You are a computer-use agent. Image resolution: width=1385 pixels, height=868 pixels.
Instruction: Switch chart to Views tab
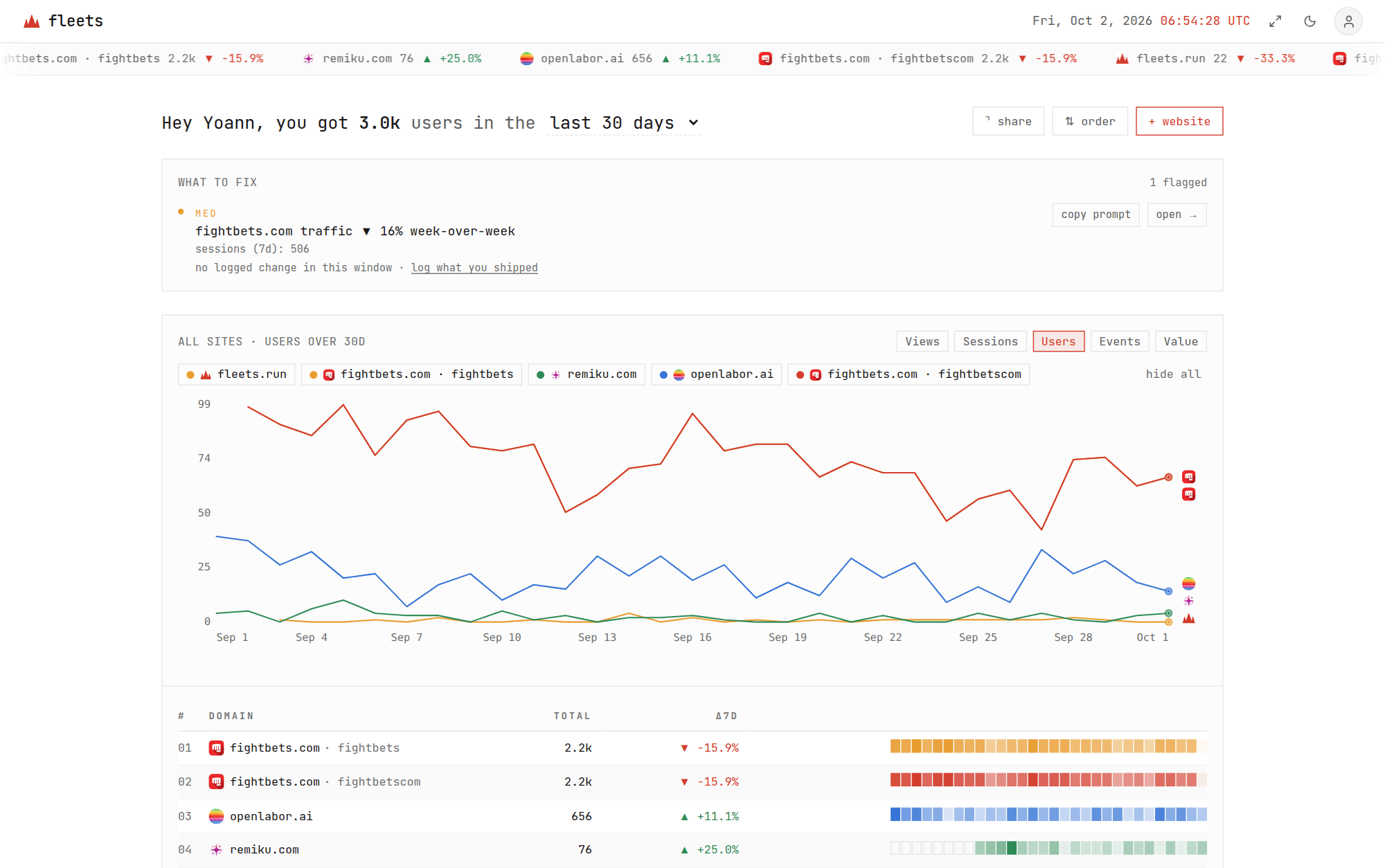(922, 341)
